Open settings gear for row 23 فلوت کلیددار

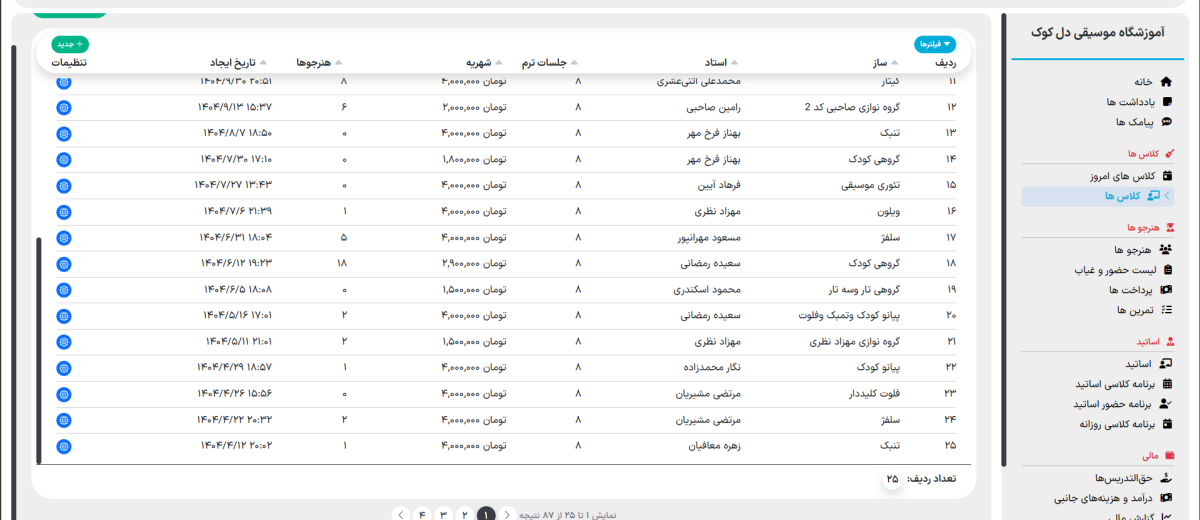point(64,393)
